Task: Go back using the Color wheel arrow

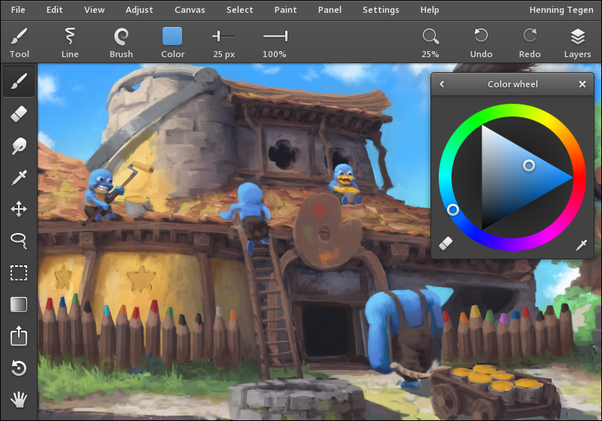Action: [x=442, y=84]
